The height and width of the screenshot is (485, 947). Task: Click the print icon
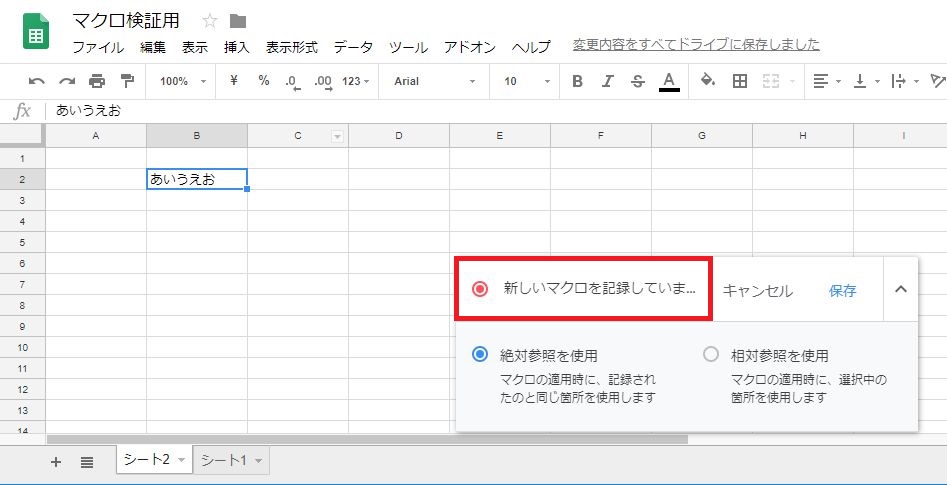97,81
